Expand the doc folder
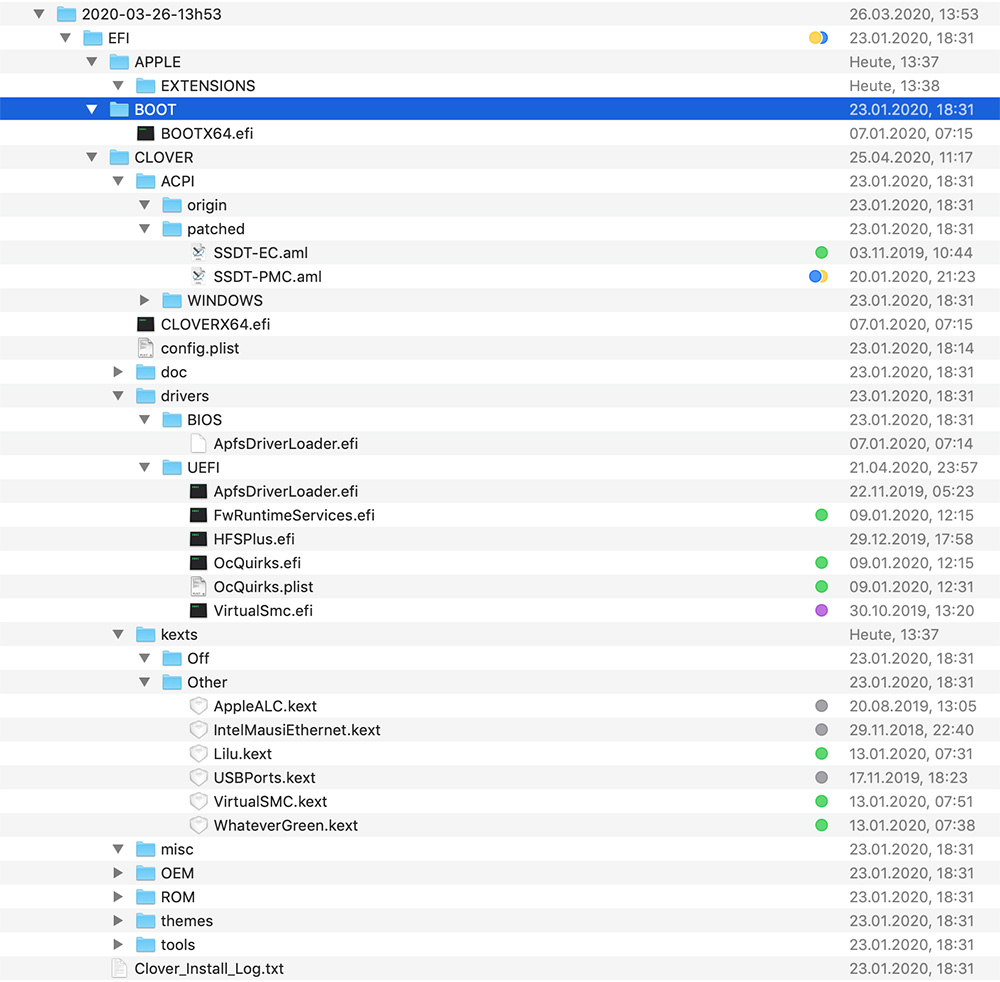Screen dimensions: 1000x982 (119, 372)
